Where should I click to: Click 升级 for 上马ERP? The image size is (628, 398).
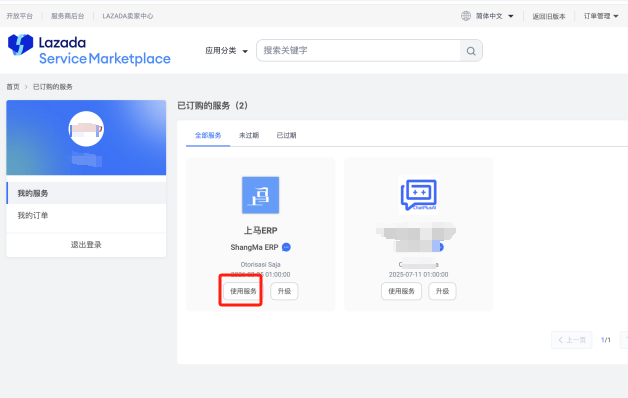(284, 291)
